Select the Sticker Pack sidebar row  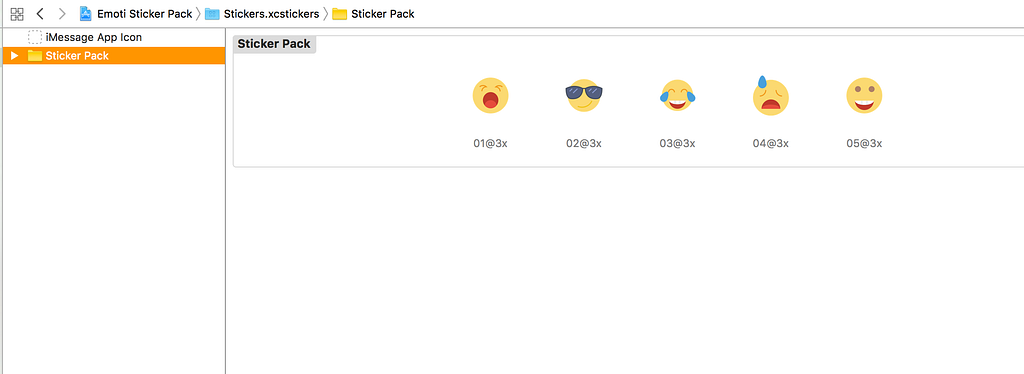pyautogui.click(x=114, y=56)
